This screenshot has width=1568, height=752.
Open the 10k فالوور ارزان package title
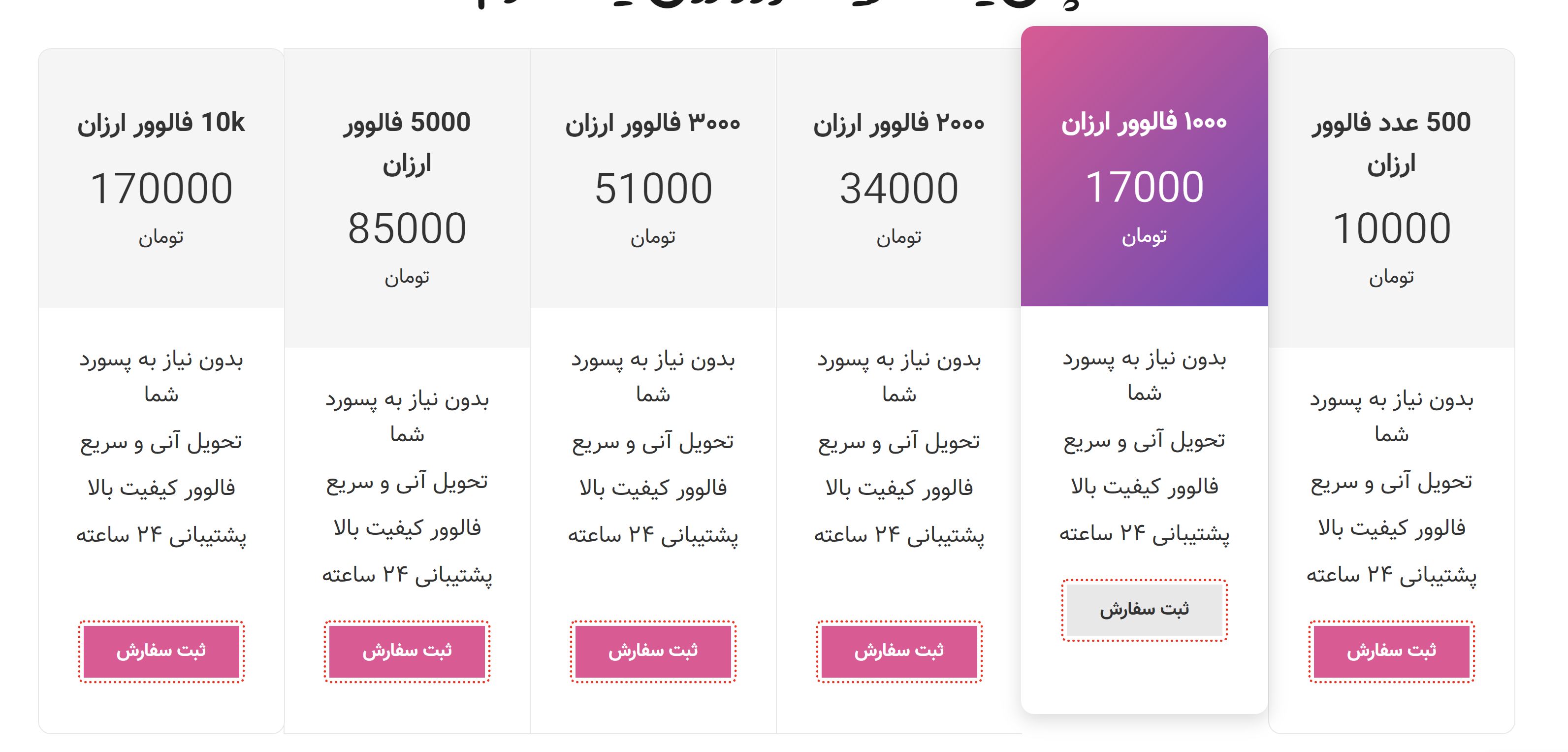pos(161,124)
